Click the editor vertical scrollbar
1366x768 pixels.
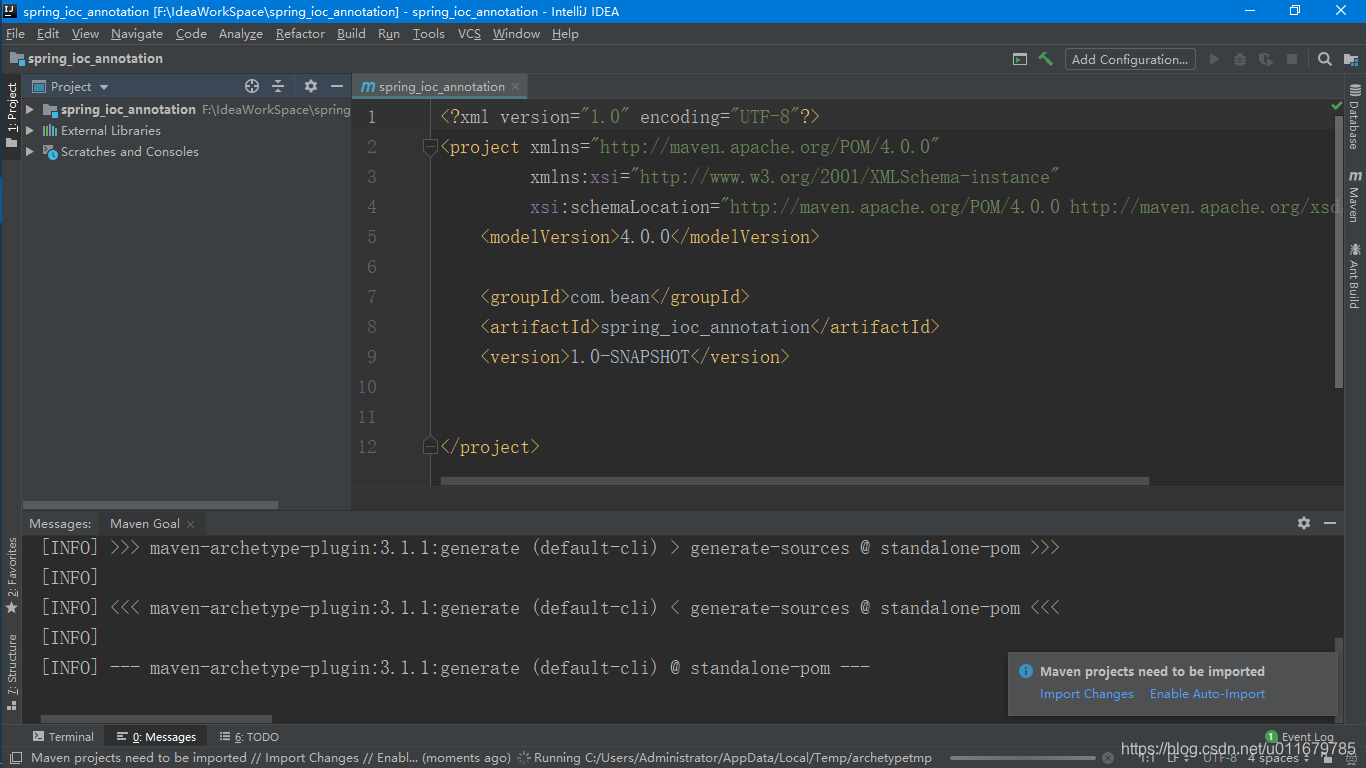point(1339,250)
